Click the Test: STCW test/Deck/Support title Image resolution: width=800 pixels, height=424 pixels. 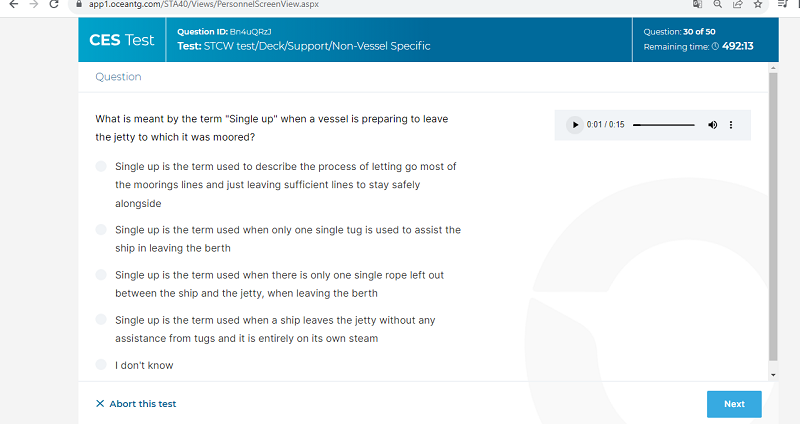click(304, 46)
